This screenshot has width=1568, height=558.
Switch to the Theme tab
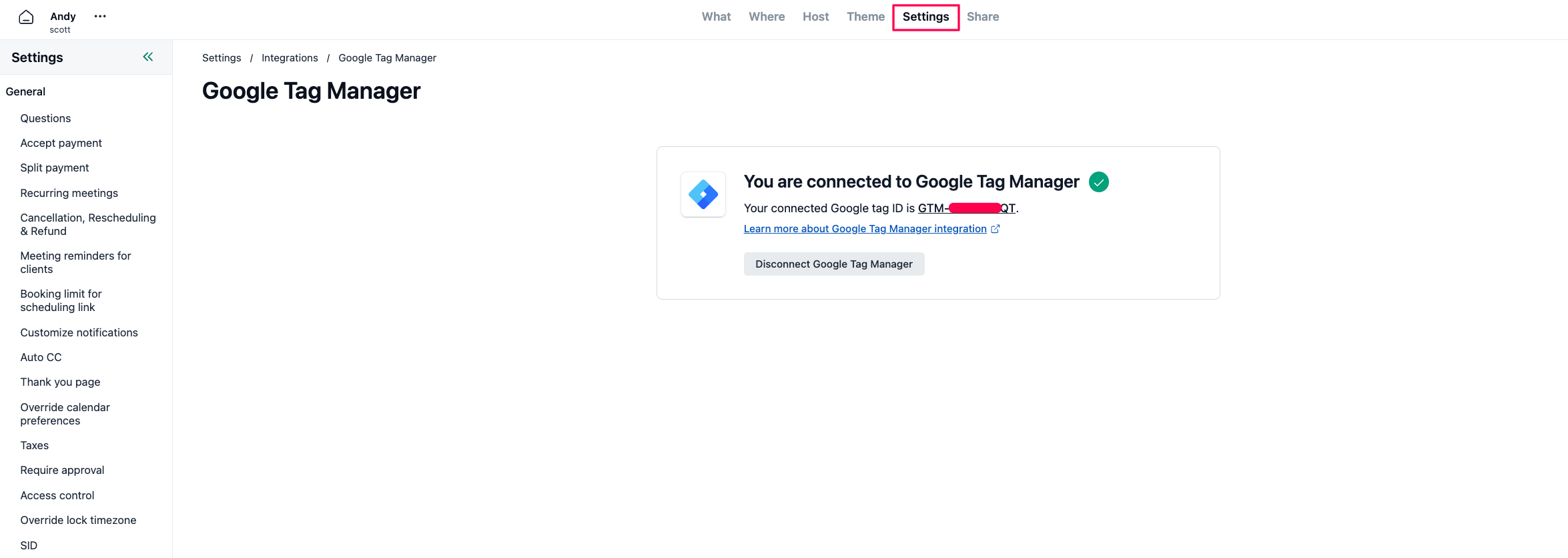pyautogui.click(x=865, y=17)
